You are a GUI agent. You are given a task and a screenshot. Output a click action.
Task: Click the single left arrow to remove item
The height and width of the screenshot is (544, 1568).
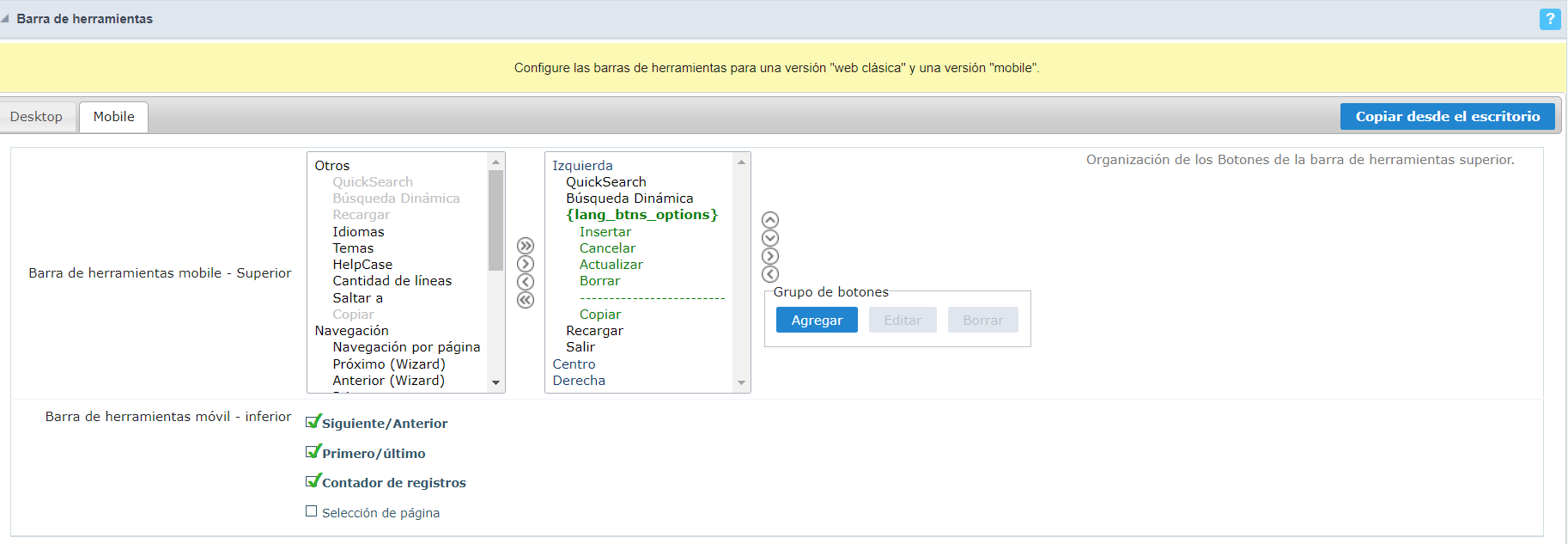coord(526,282)
